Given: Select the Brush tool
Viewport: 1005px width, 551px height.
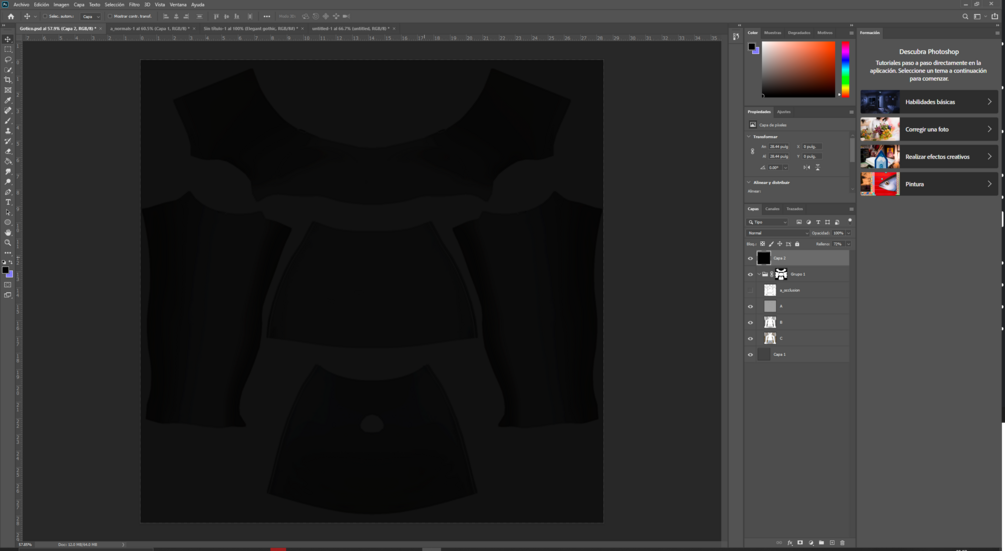Looking at the screenshot, I should [x=8, y=121].
